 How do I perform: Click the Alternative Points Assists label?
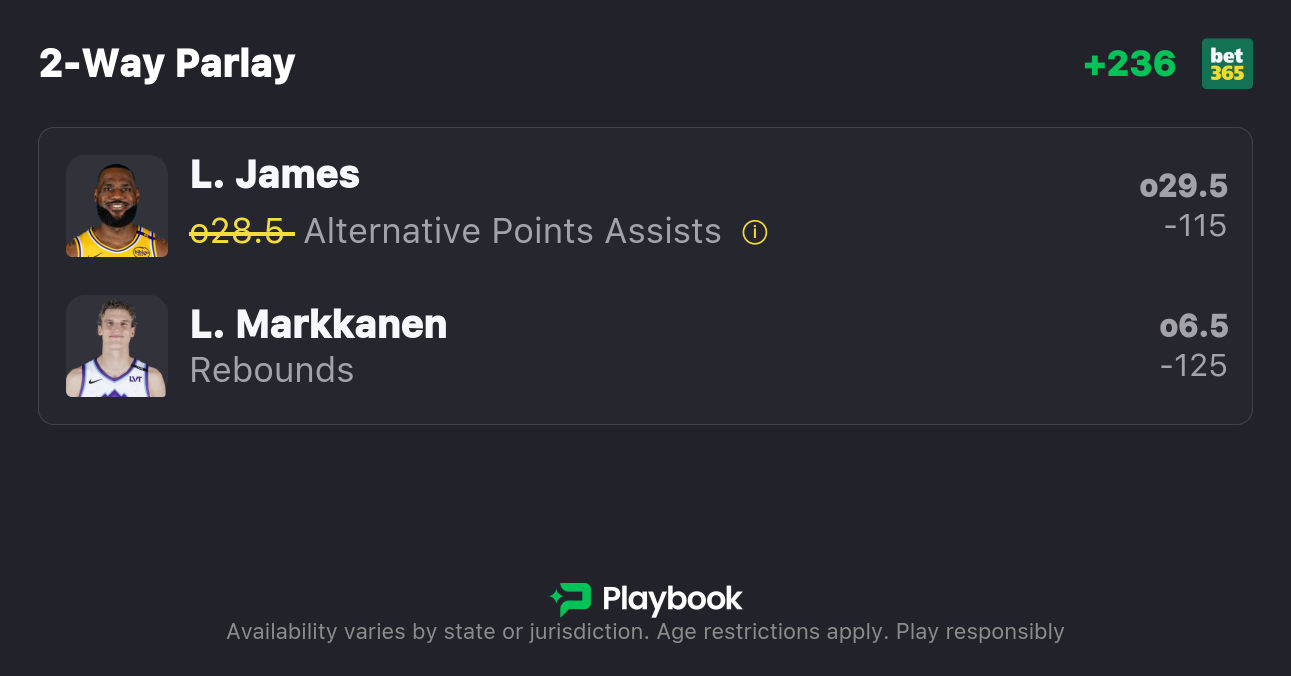click(x=512, y=232)
